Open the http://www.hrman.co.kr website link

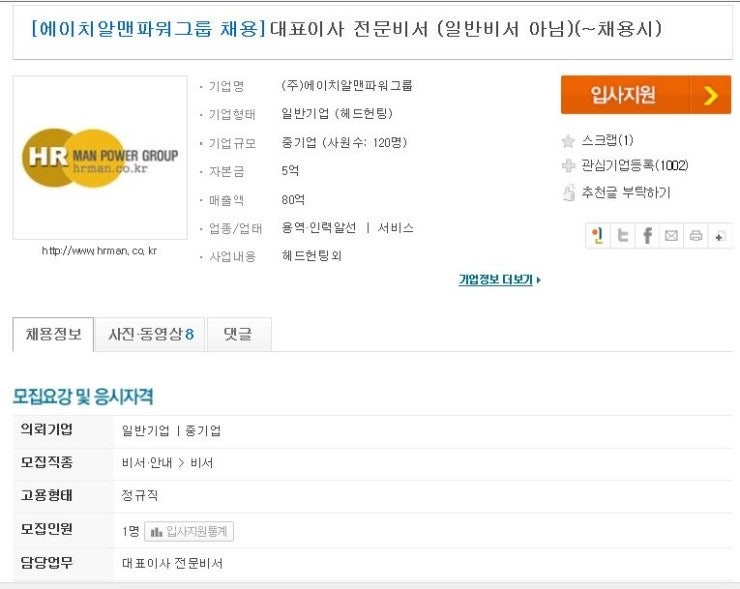pyautogui.click(x=100, y=251)
